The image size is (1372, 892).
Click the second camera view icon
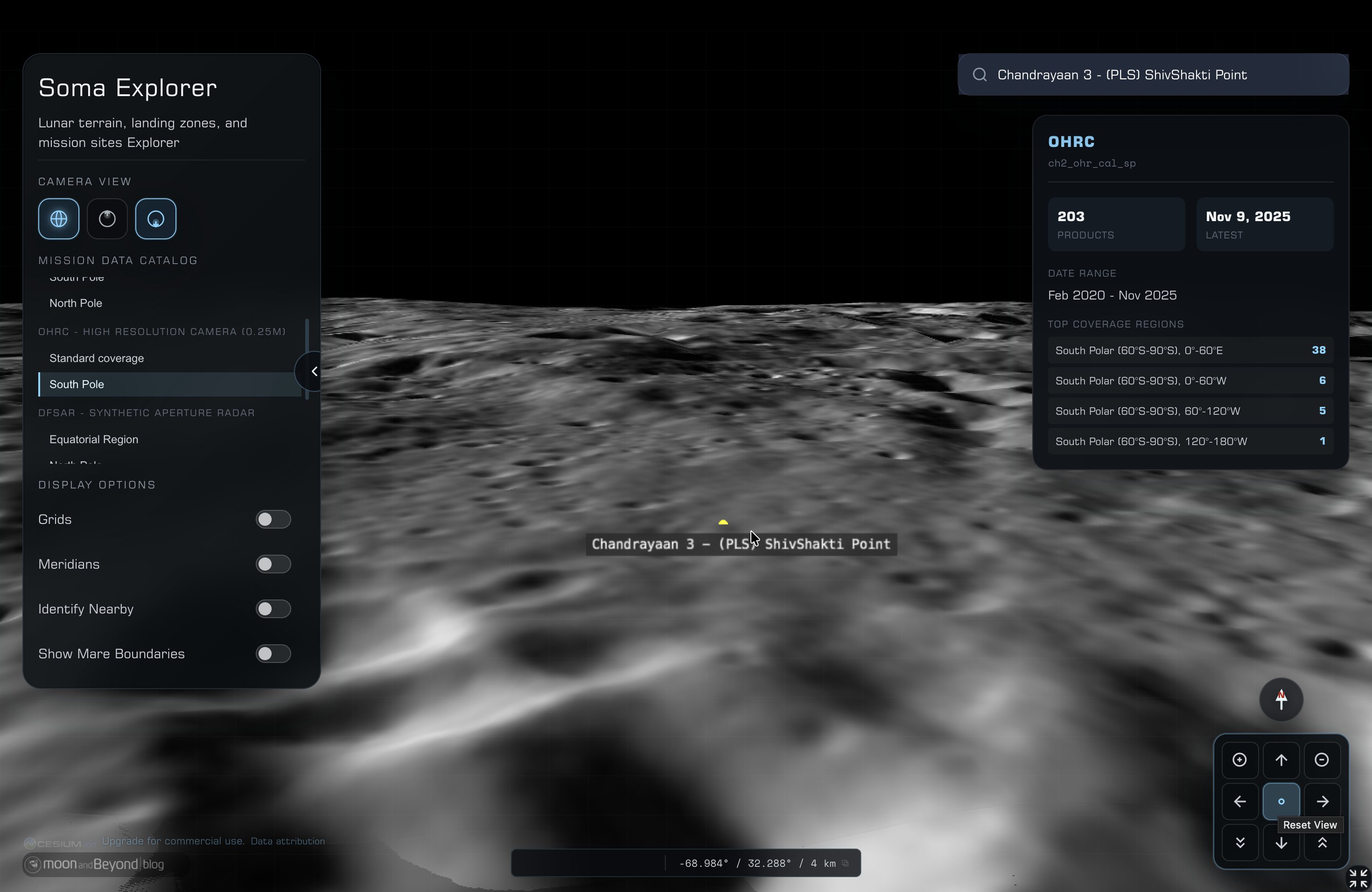107,219
